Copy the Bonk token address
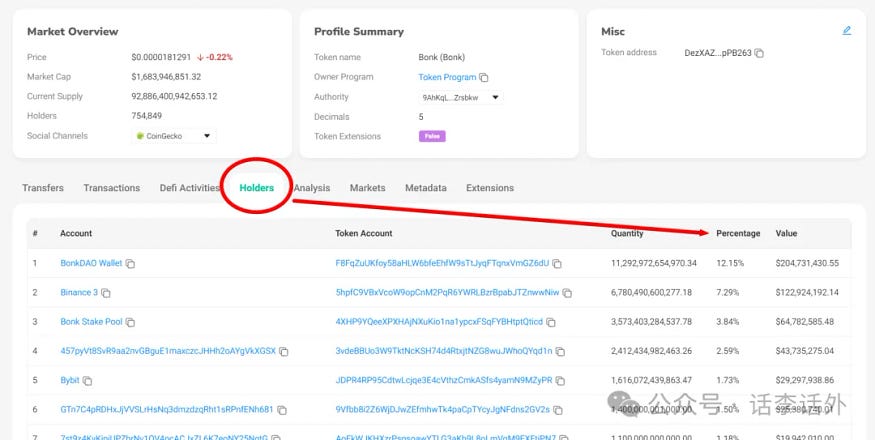The width and height of the screenshot is (875, 440). pos(760,53)
